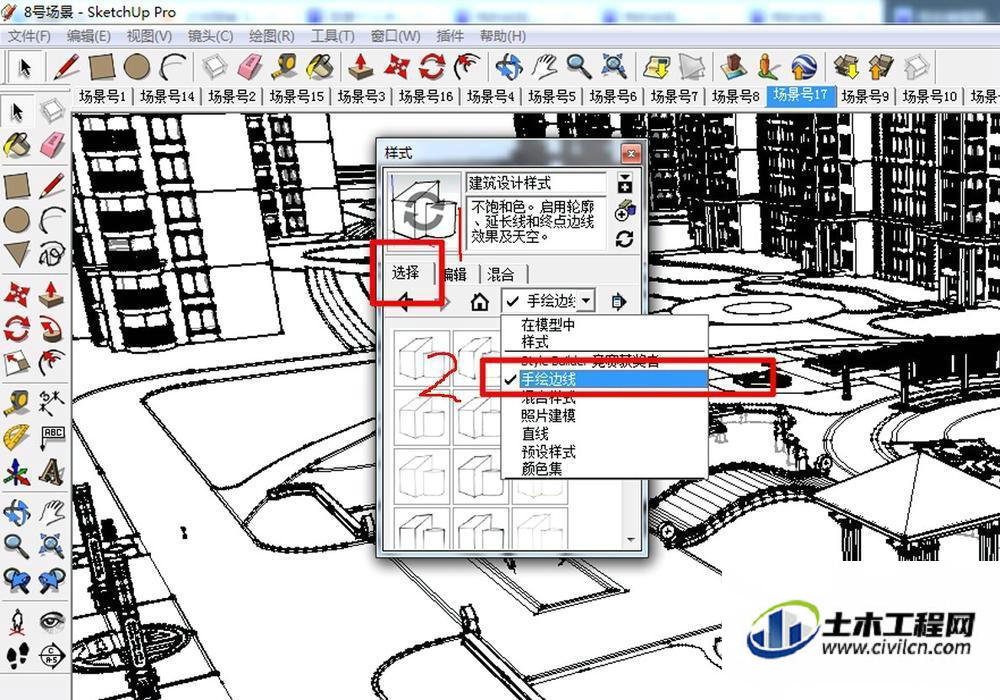
Task: Open the 视图(V) menu
Action: tap(149, 36)
